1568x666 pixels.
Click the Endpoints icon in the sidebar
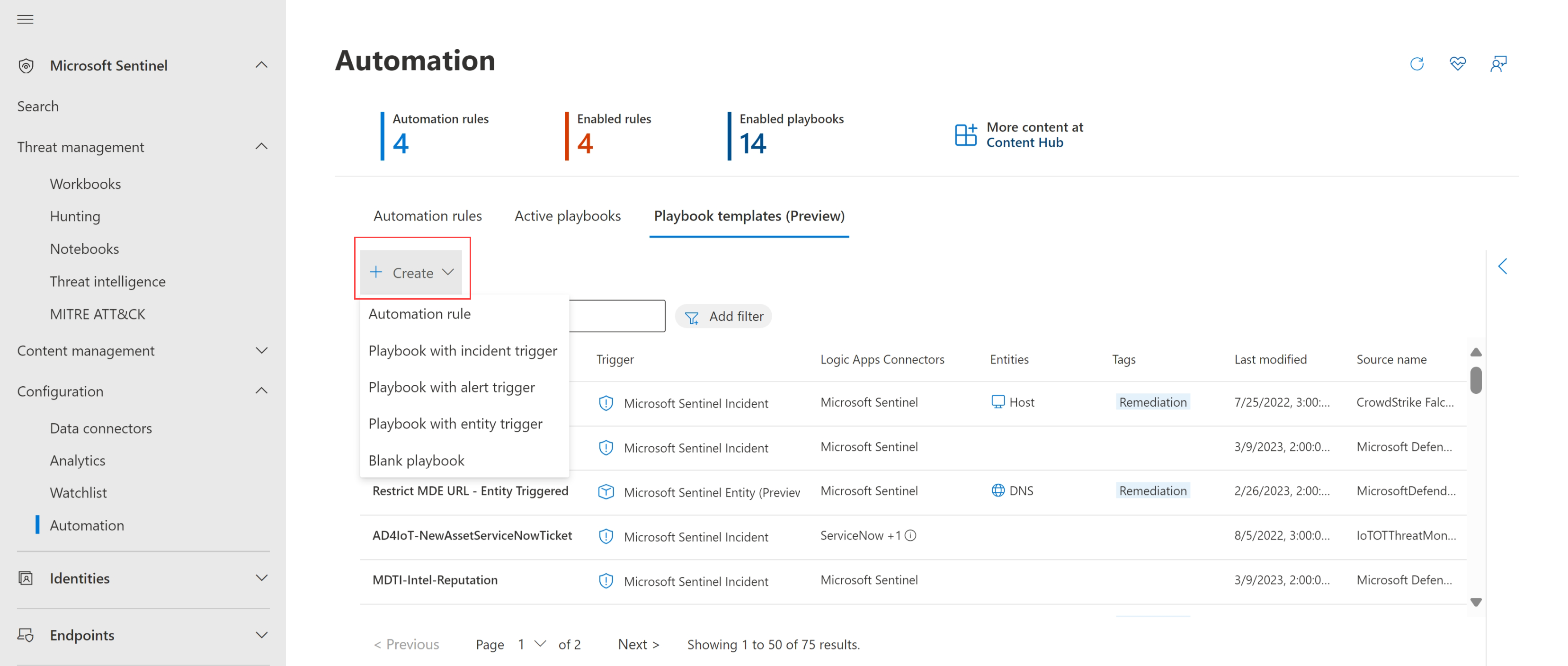click(26, 635)
